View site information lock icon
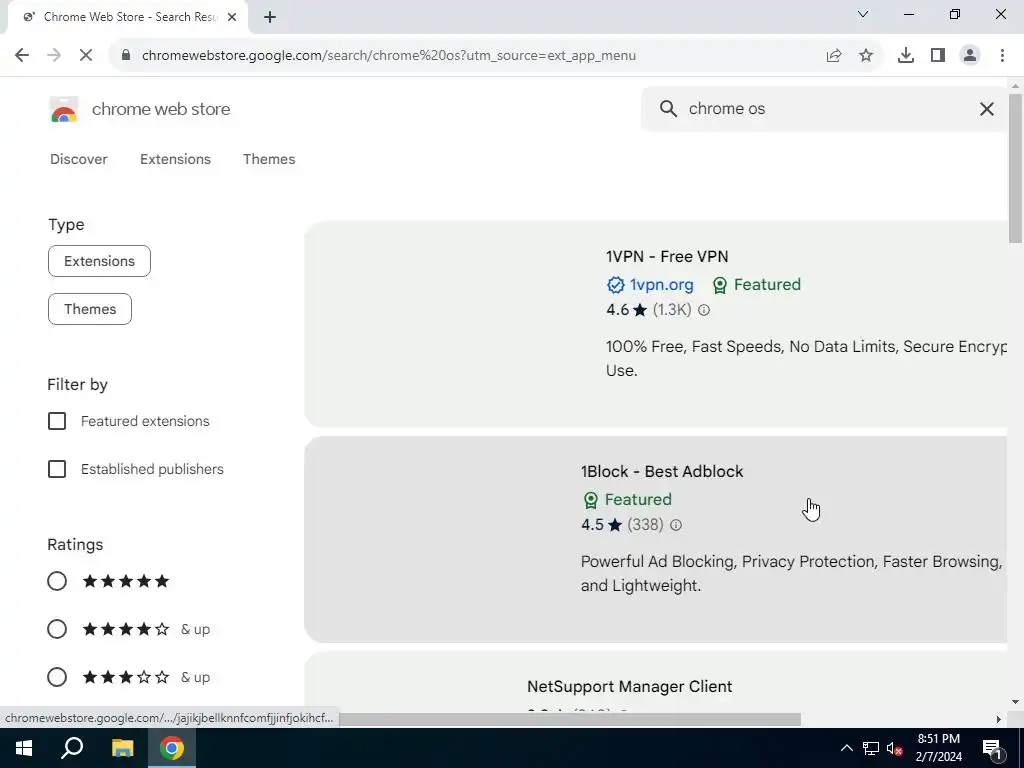 [126, 56]
